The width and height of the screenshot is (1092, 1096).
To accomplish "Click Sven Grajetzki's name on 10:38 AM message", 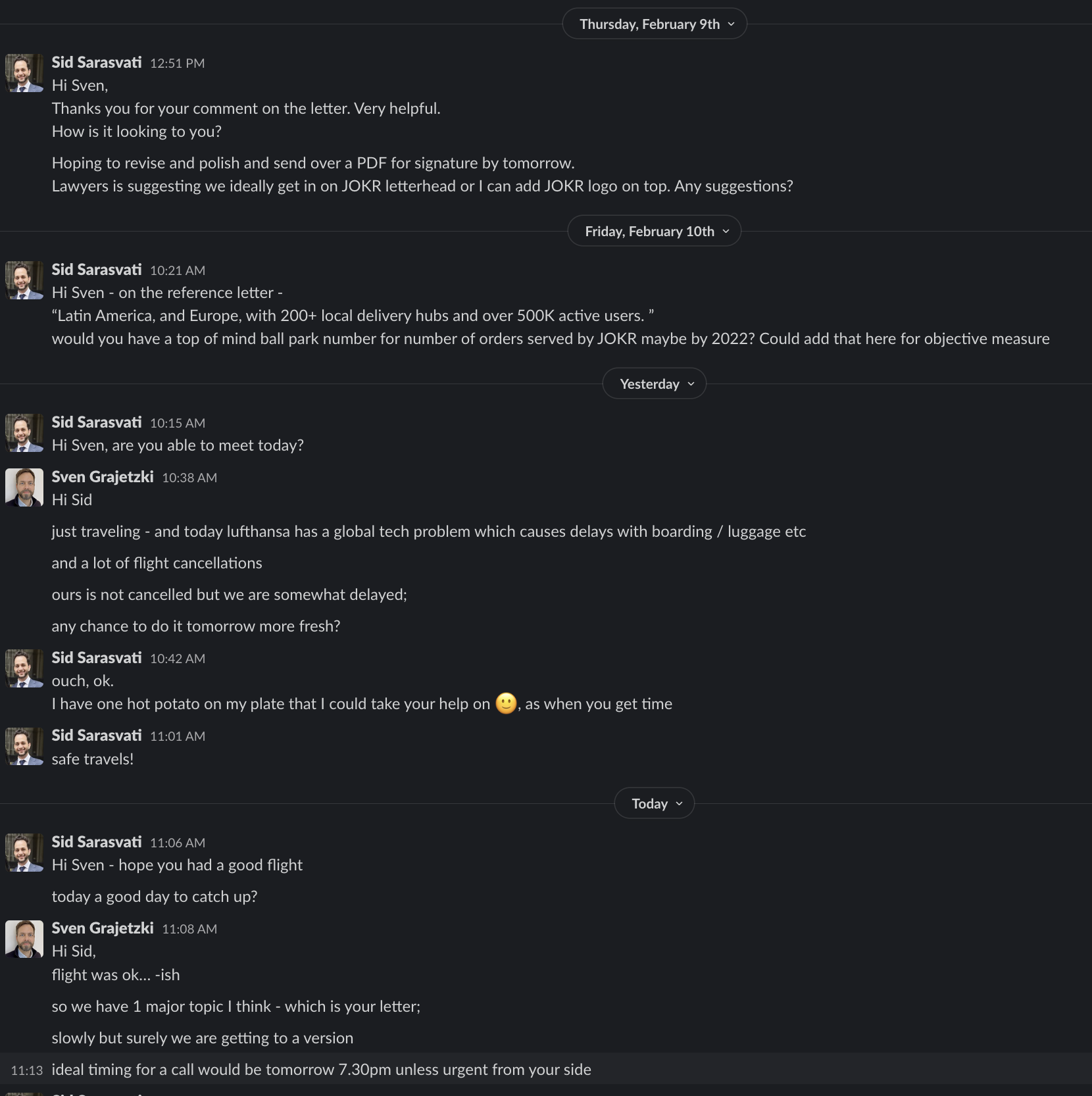I will 103,477.
